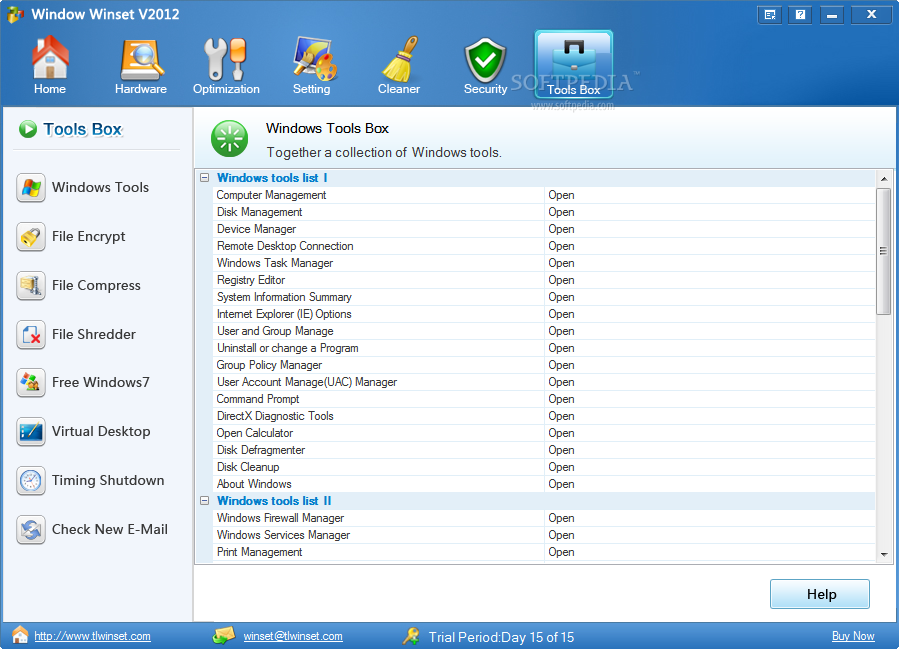Select the File Compress sidebar label
Viewport: 899px width, 649px height.
[x=96, y=286]
